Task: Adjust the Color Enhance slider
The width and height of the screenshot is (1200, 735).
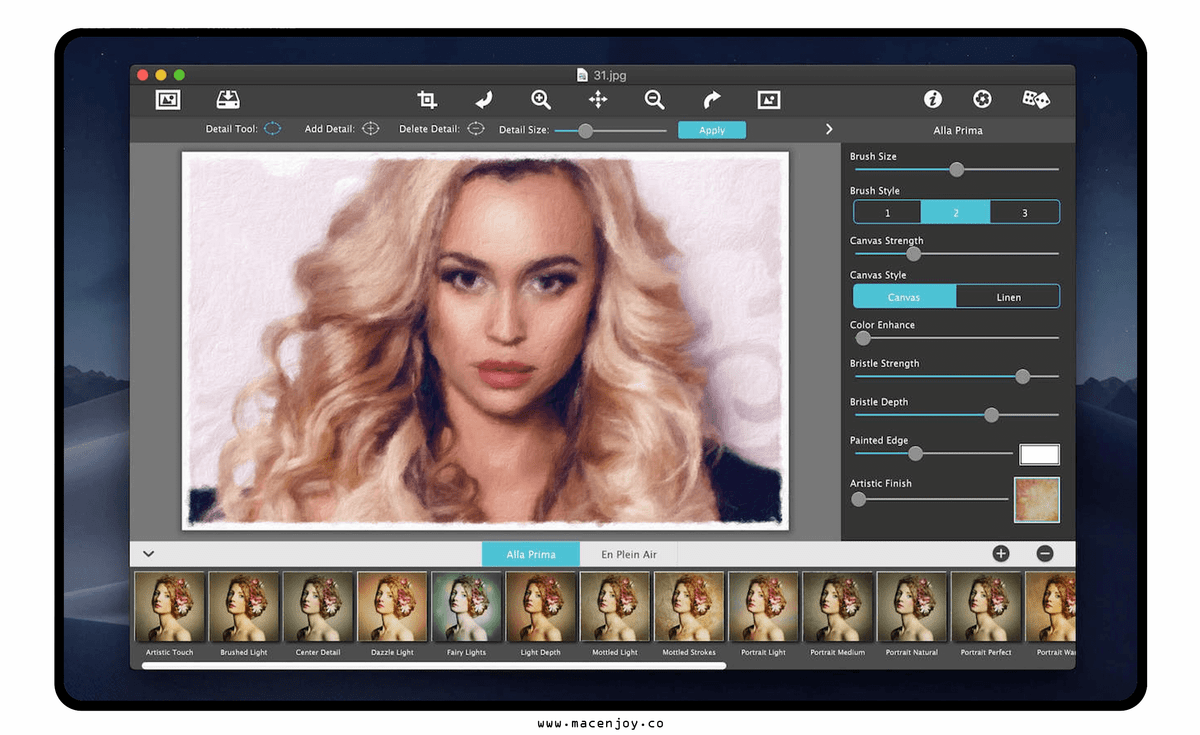Action: point(954,338)
